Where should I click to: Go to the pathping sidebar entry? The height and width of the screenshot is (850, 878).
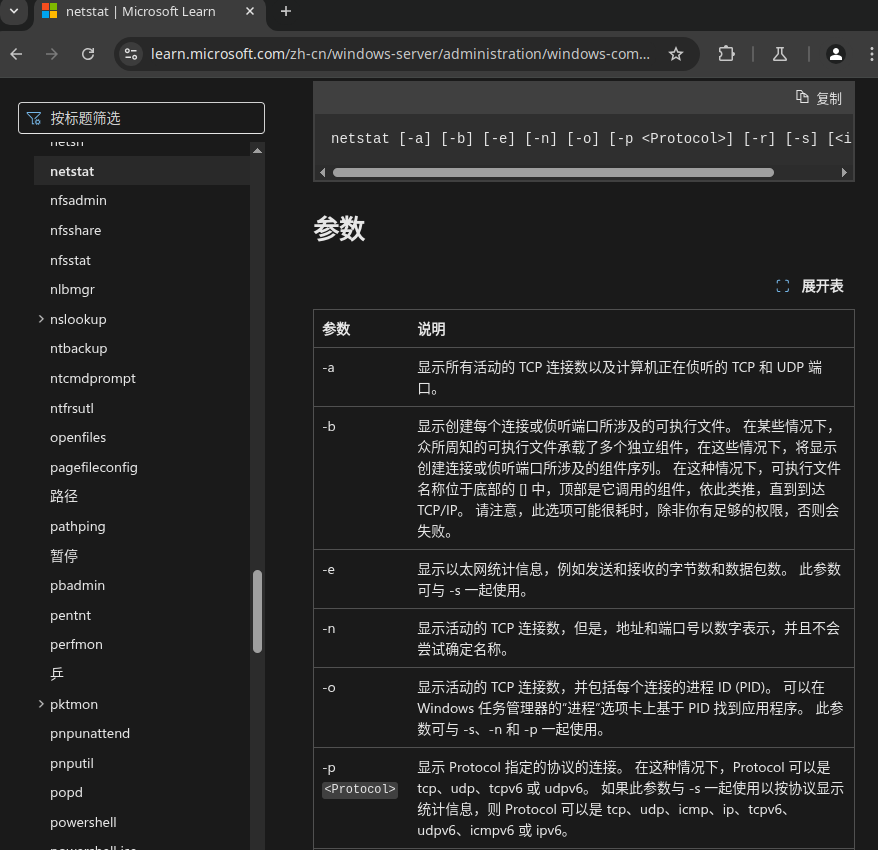[77, 526]
